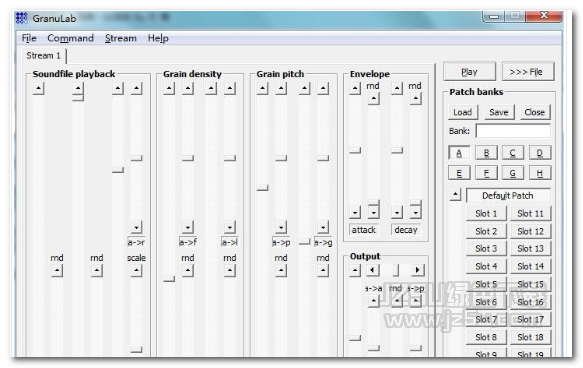Click the first Grain pitch slider thumb
The image size is (583, 368).
tap(262, 188)
